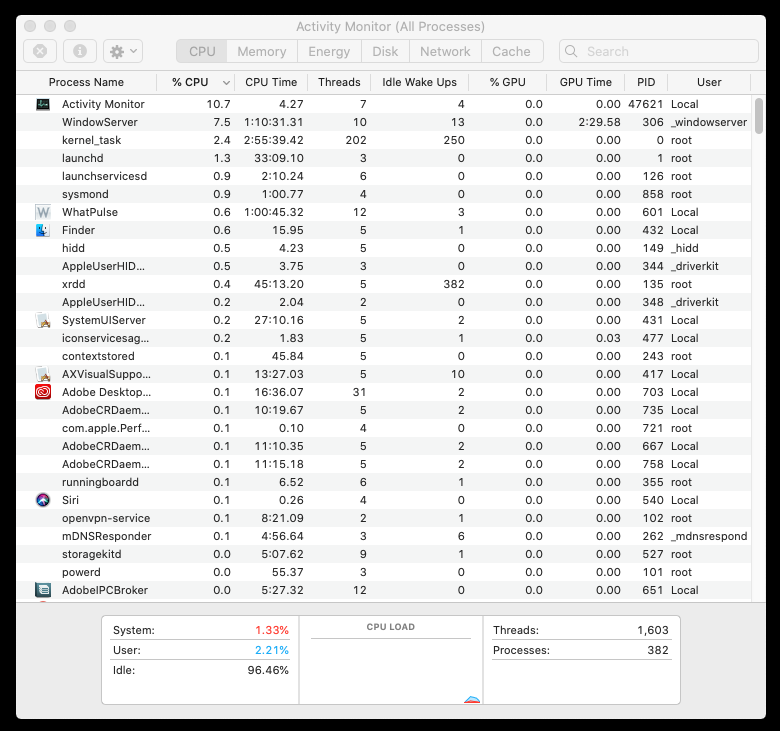Click the magnifying glass search icon
This screenshot has width=780, height=731.
coord(572,51)
